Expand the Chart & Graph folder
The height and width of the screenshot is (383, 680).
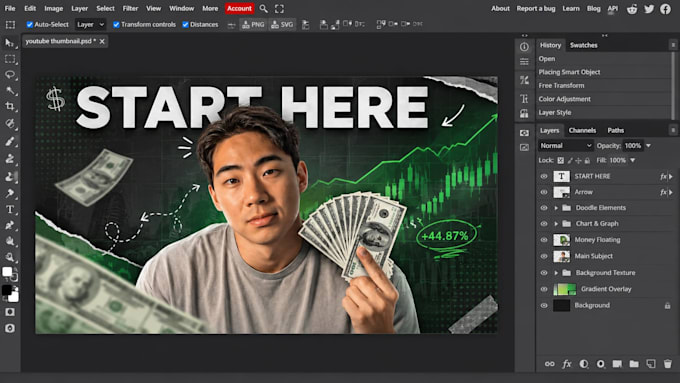(x=556, y=224)
